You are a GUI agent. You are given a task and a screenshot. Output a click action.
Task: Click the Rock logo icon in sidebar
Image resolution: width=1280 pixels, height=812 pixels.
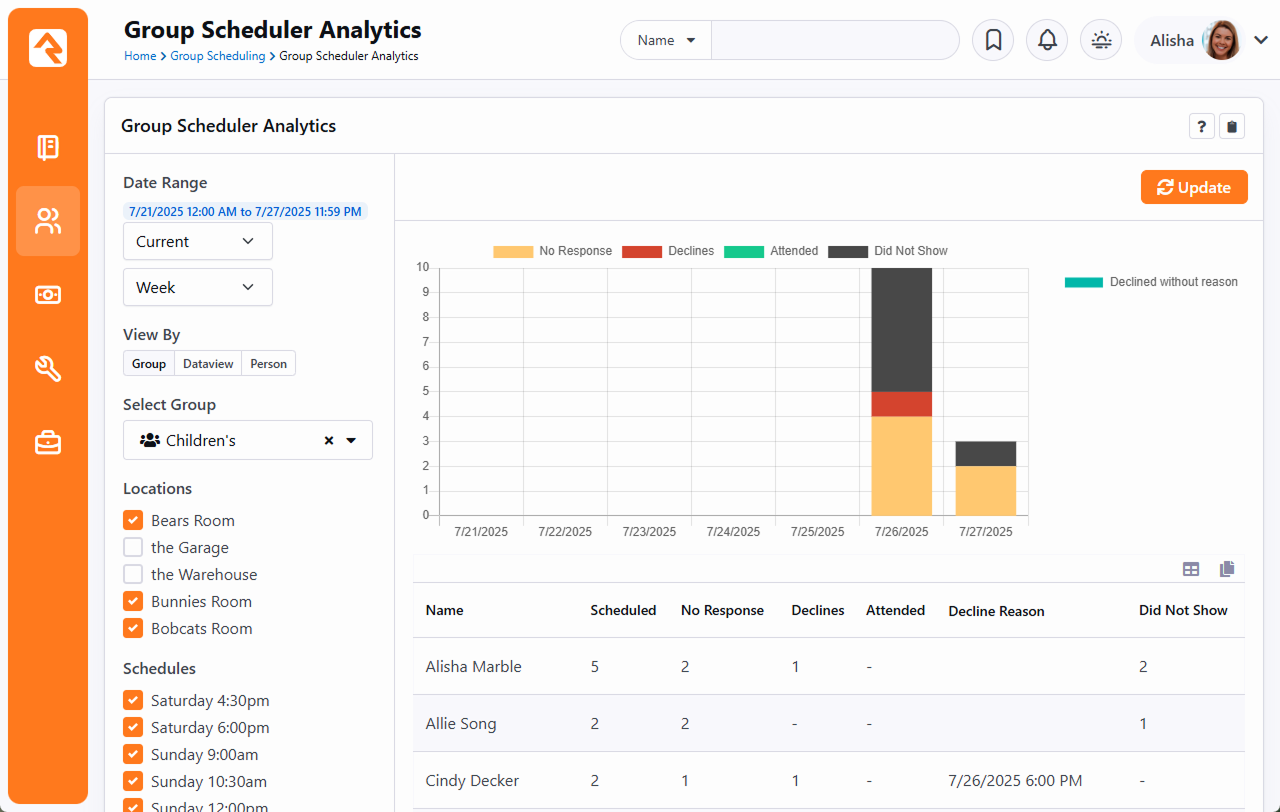coord(48,48)
